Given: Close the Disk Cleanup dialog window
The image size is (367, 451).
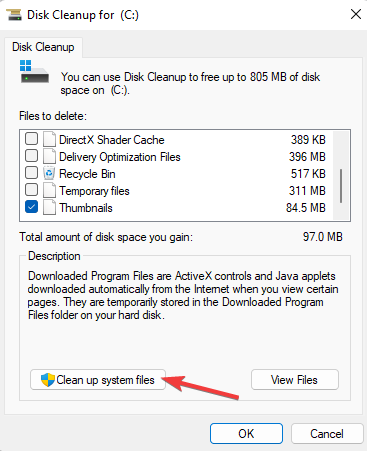Looking at the screenshot, I should click(356, 14).
